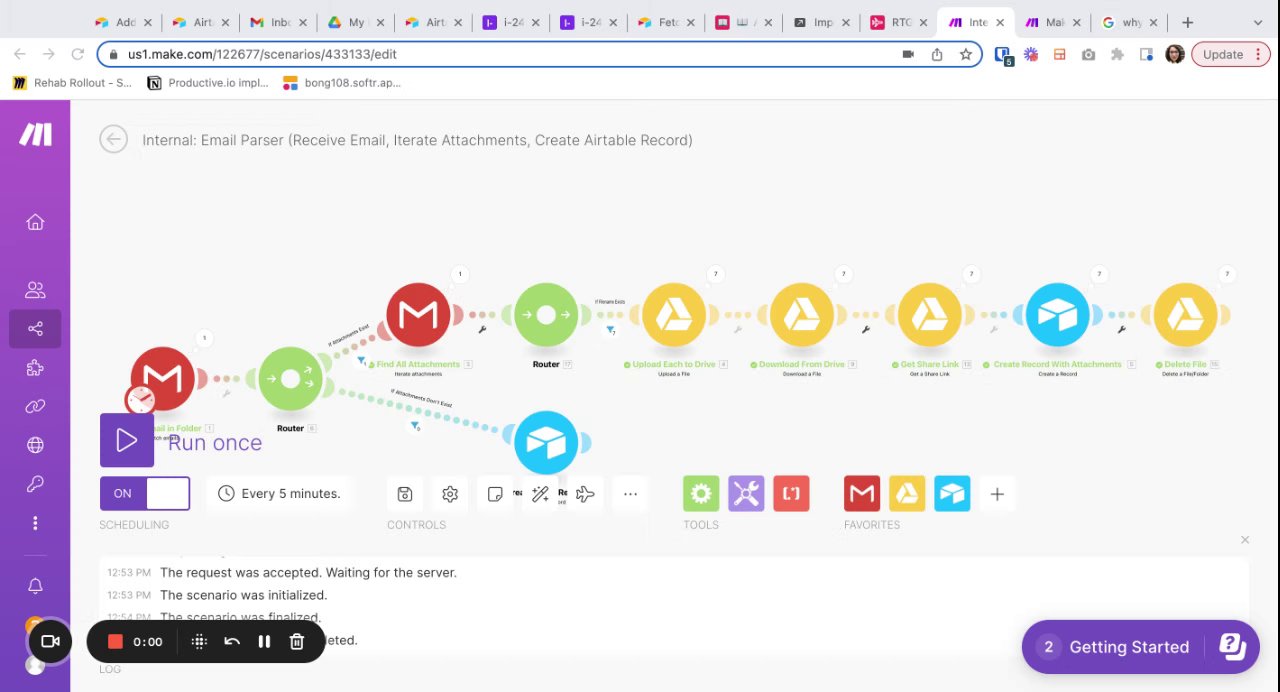Open the Productive.io impl... bookmark

209,83
